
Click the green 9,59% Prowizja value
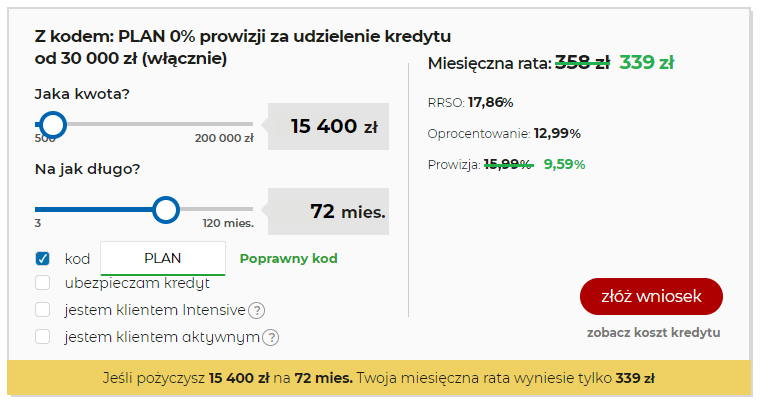564,165
